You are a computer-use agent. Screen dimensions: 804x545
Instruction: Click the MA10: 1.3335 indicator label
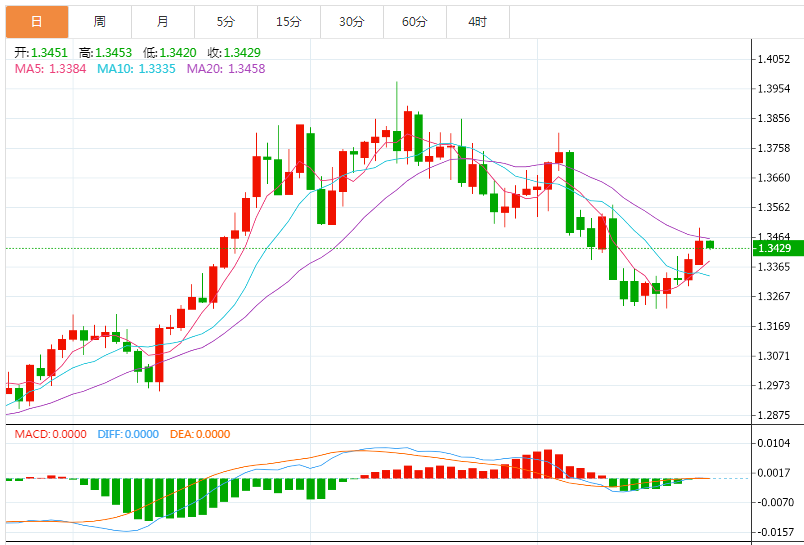136,69
